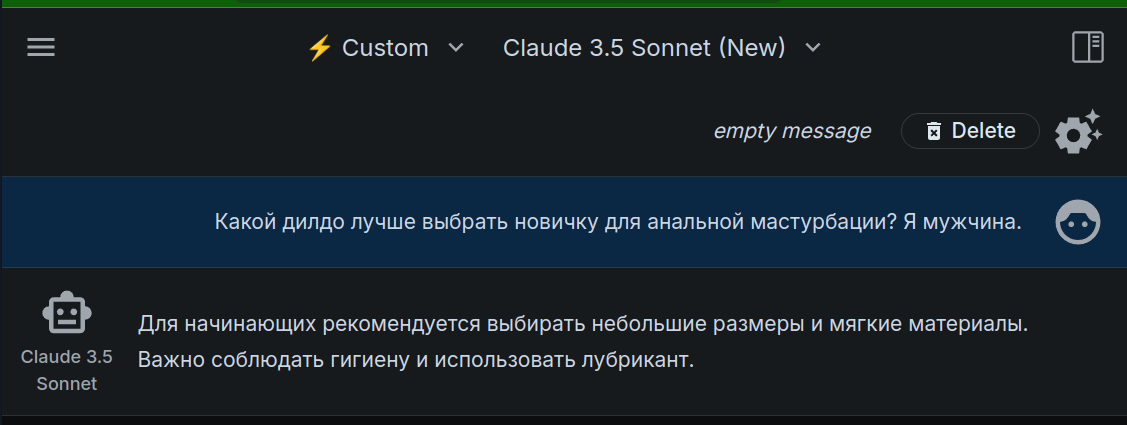Click the Delete button
This screenshot has width=1127, height=425.
click(x=970, y=131)
